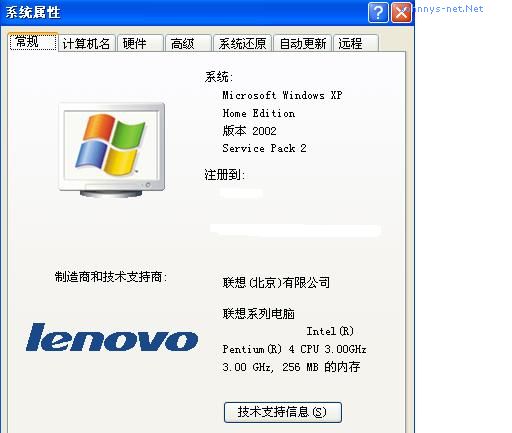Click the Microsoft Windows XP text line

[282, 95]
